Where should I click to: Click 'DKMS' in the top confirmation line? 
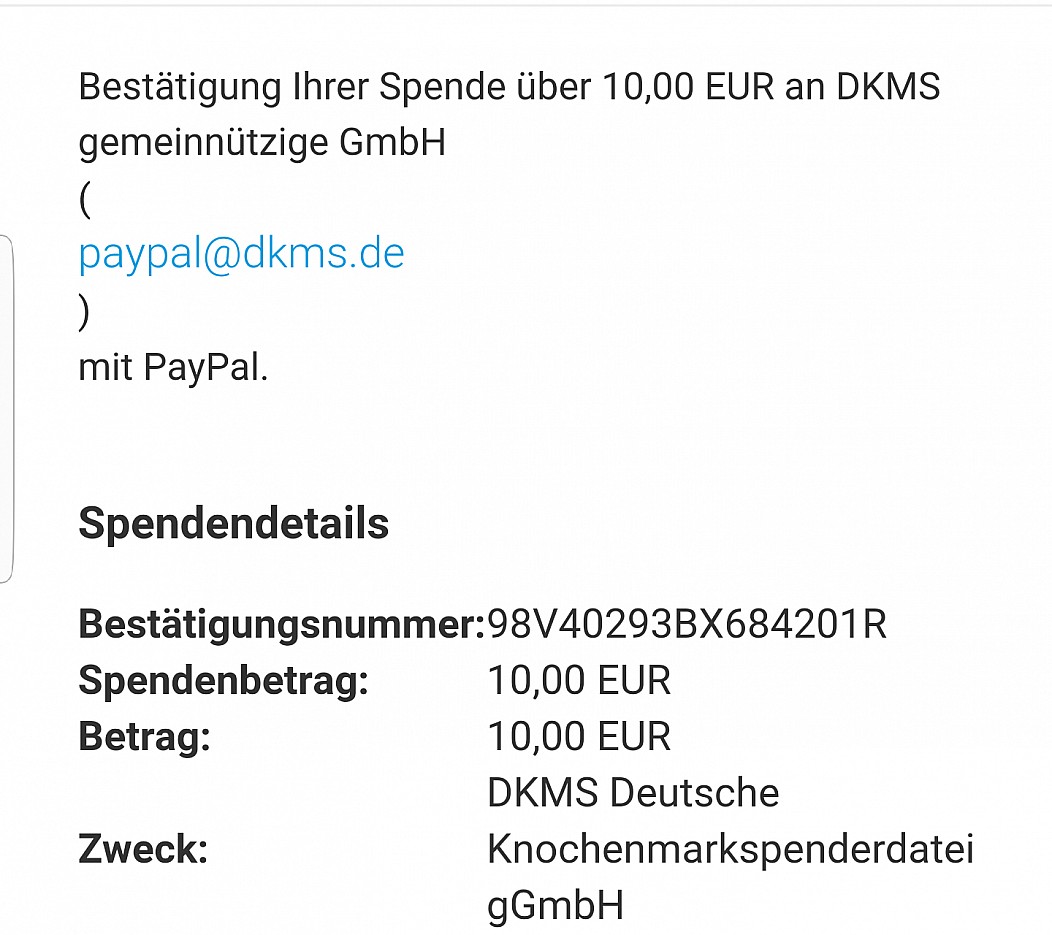click(888, 87)
